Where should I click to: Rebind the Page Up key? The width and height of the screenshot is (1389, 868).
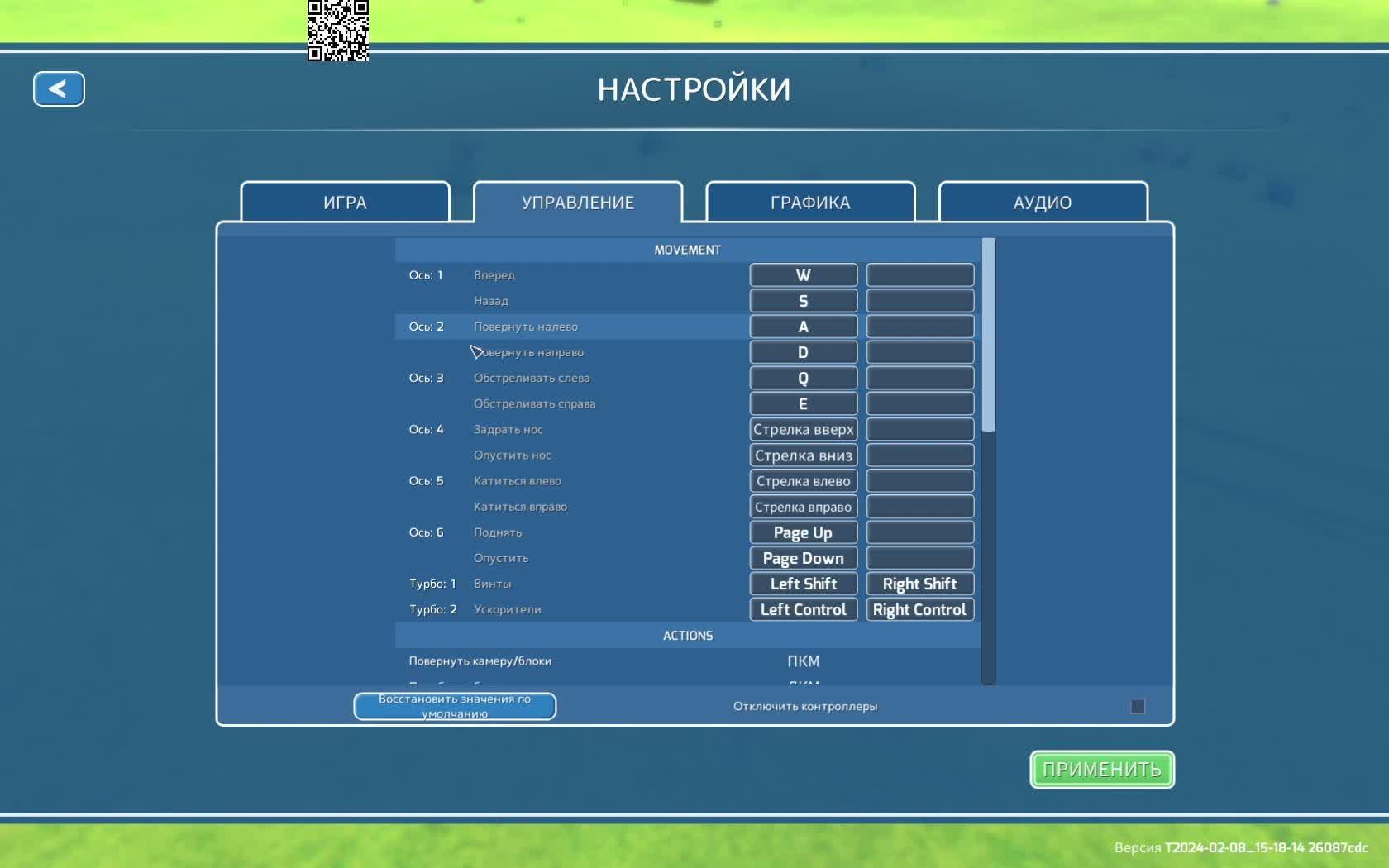click(x=804, y=532)
